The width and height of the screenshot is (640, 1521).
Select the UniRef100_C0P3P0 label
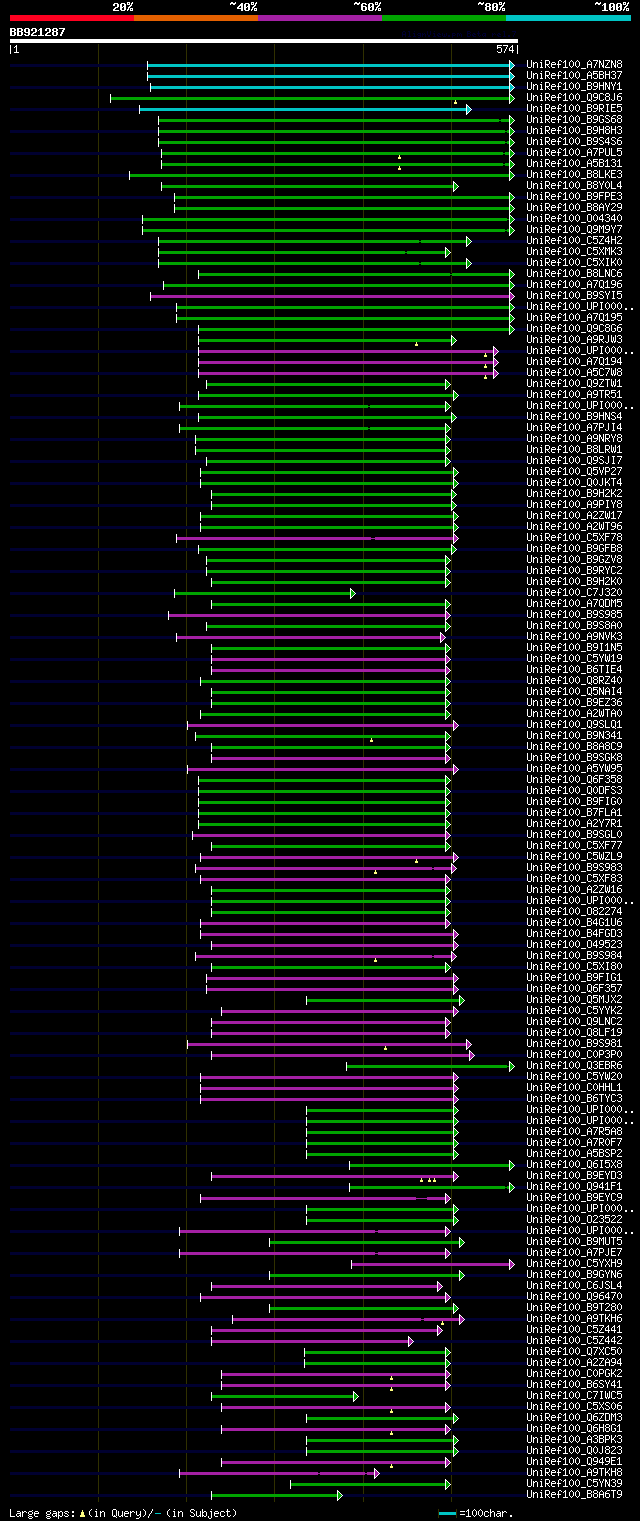point(574,1054)
